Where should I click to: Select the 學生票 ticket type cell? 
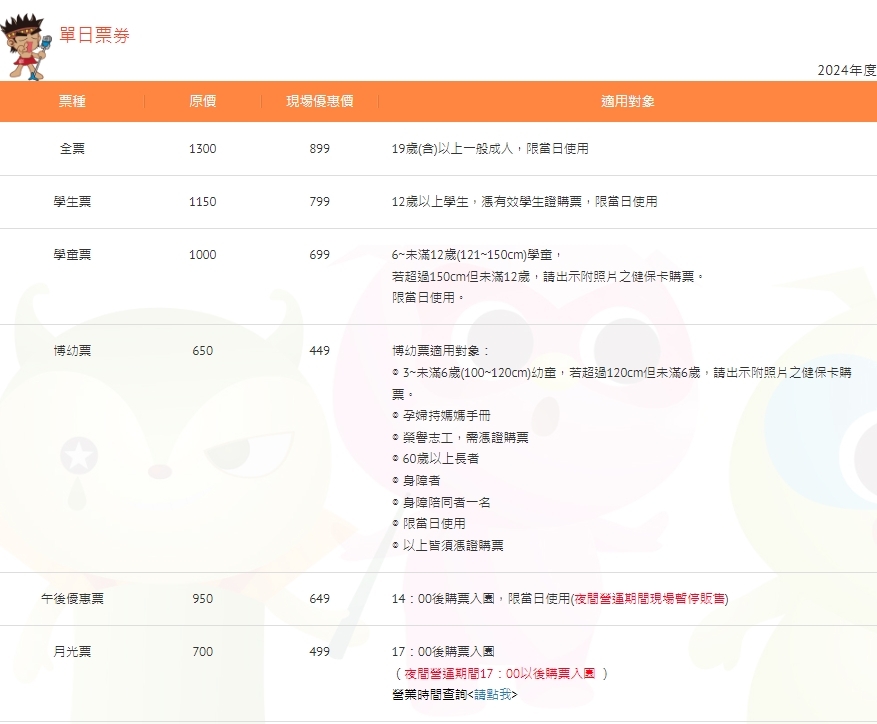pyautogui.click(x=72, y=202)
